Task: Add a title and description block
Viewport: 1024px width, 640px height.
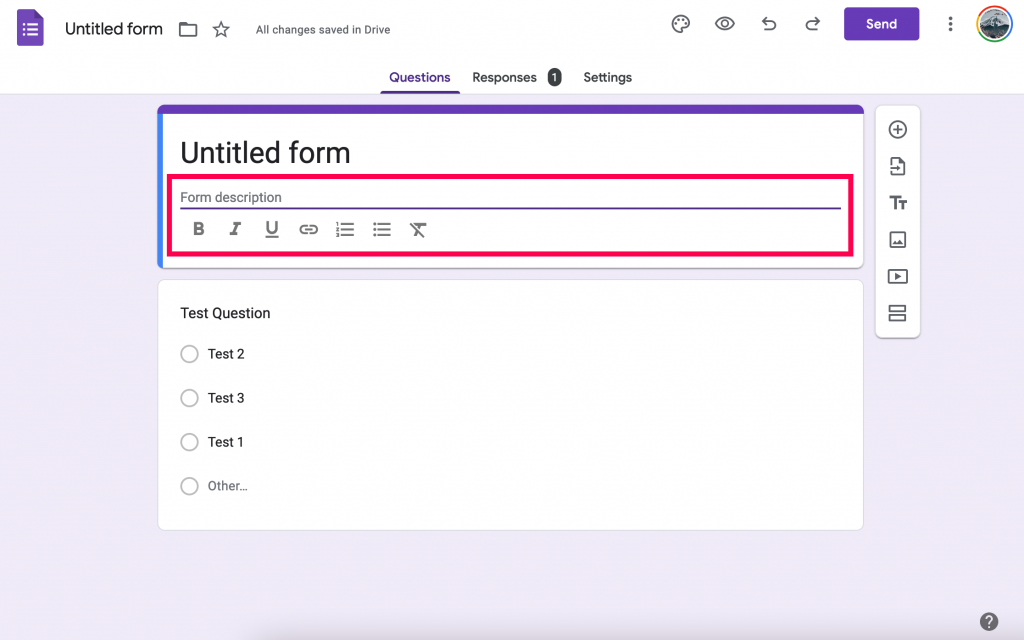Action: [897, 202]
